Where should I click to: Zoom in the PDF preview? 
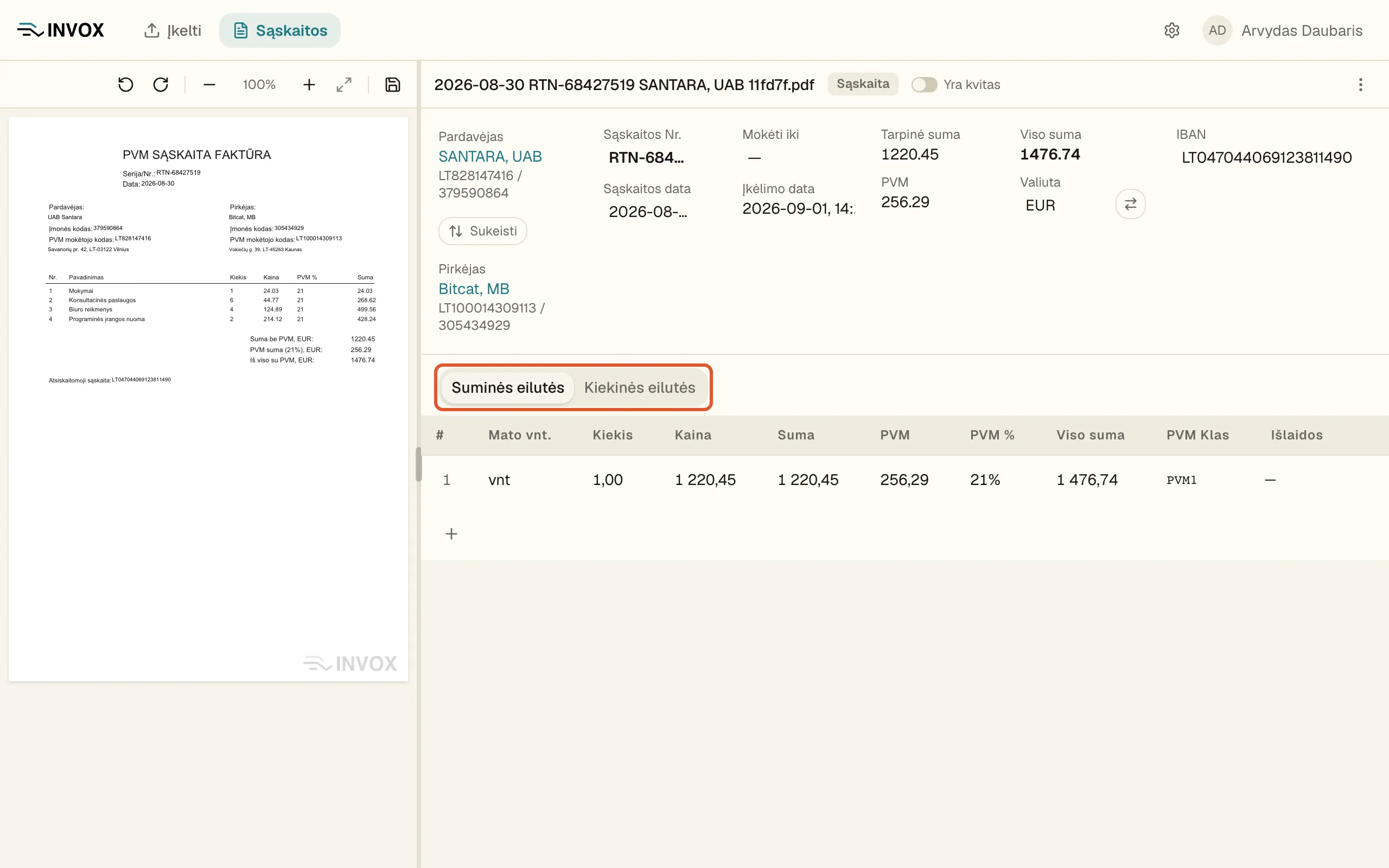click(309, 85)
